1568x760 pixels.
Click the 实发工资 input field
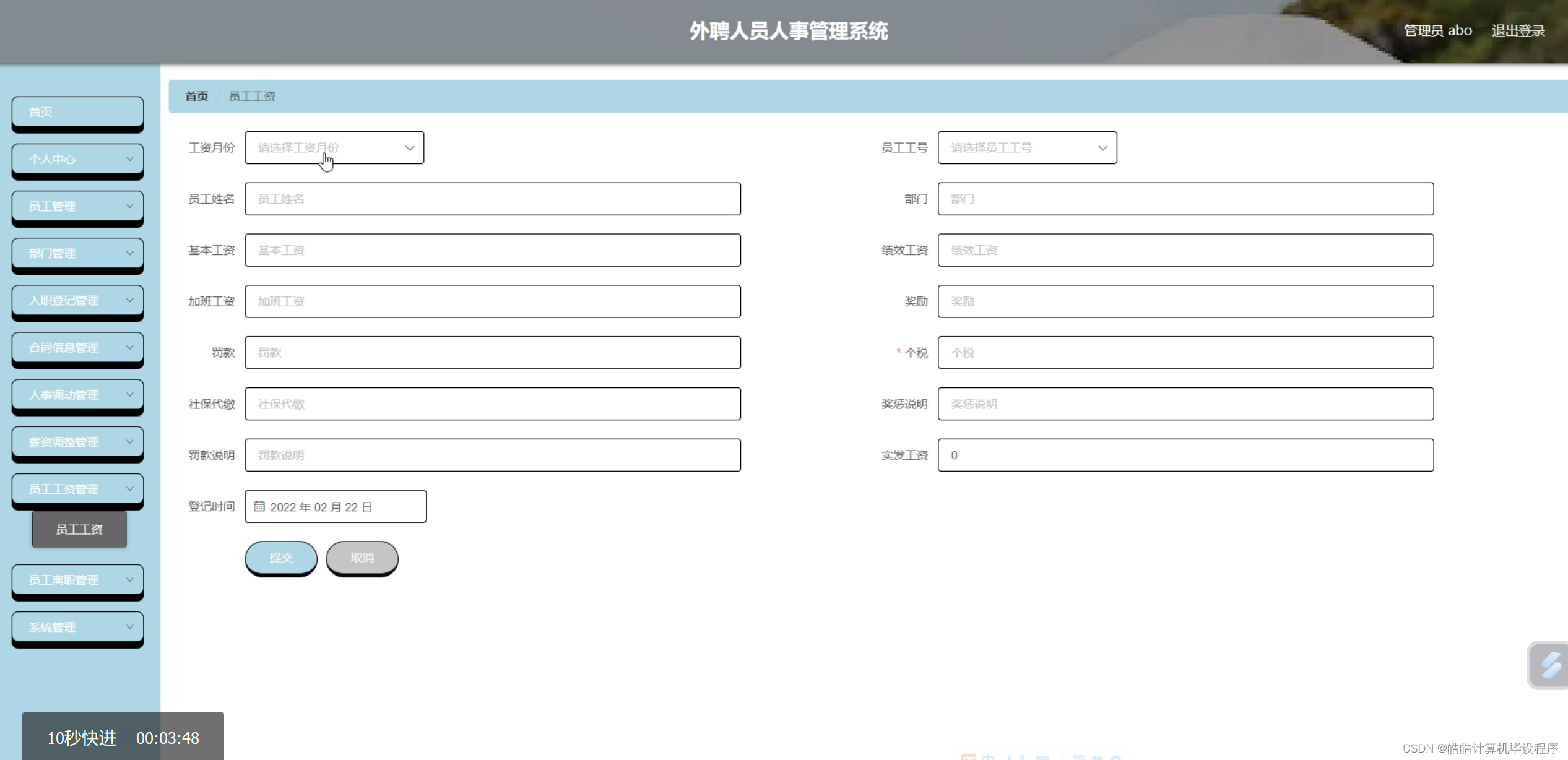point(1185,456)
